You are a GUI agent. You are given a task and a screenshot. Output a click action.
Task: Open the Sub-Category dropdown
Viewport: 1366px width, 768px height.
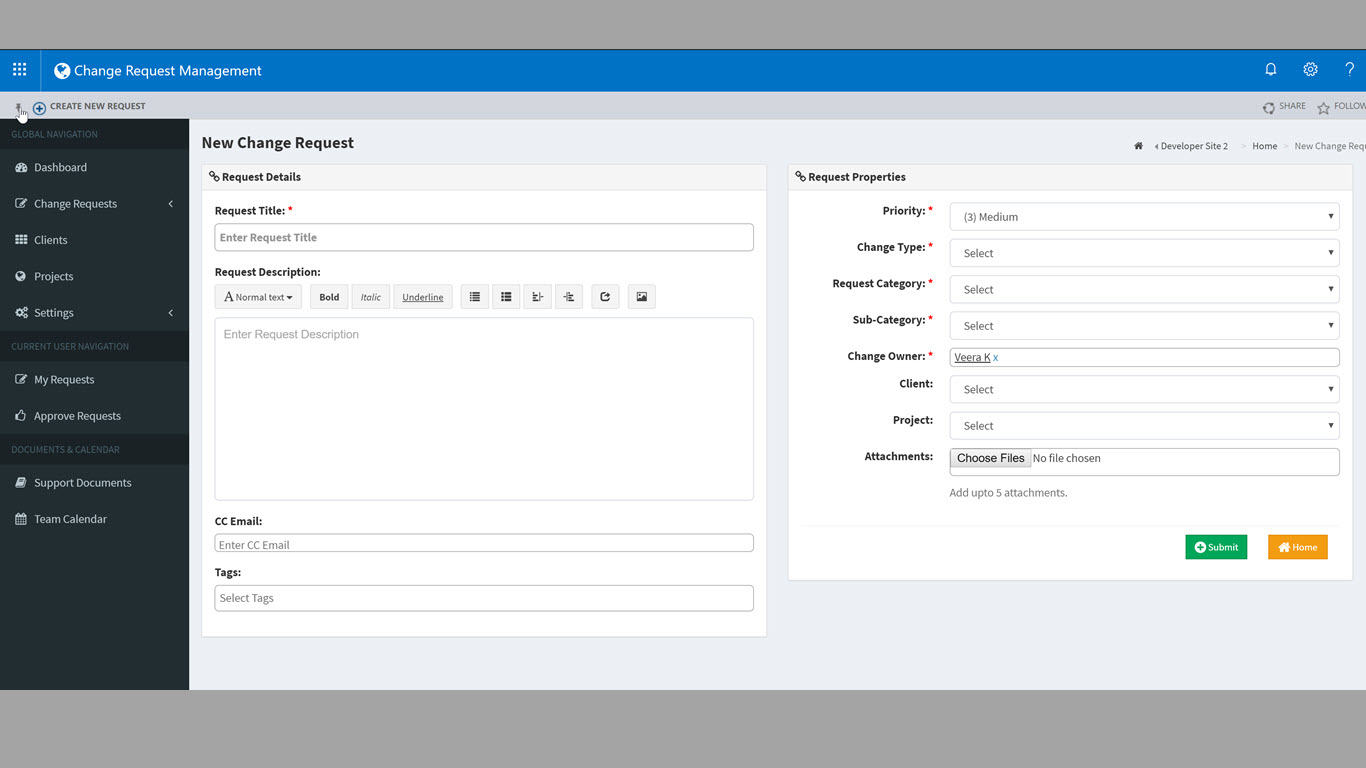pyautogui.click(x=1144, y=326)
